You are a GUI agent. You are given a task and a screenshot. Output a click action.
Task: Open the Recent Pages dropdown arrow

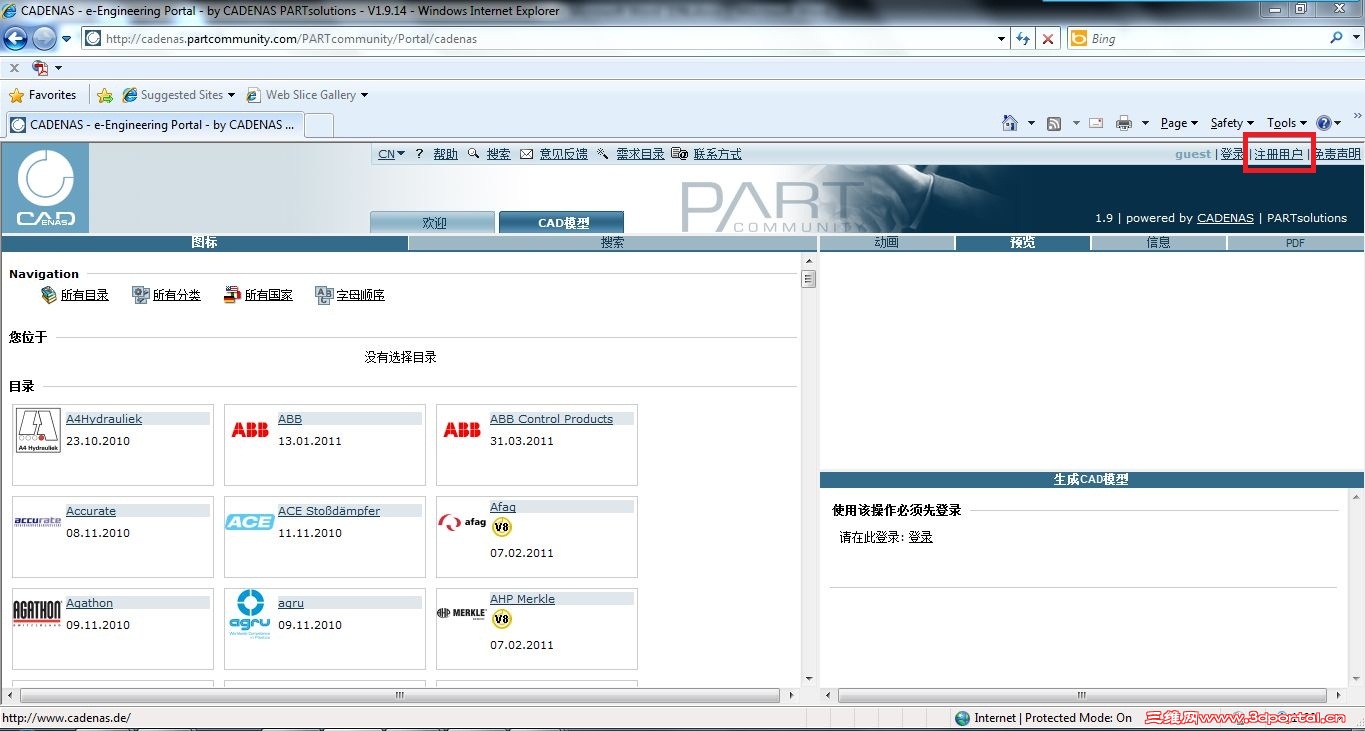click(x=66, y=39)
